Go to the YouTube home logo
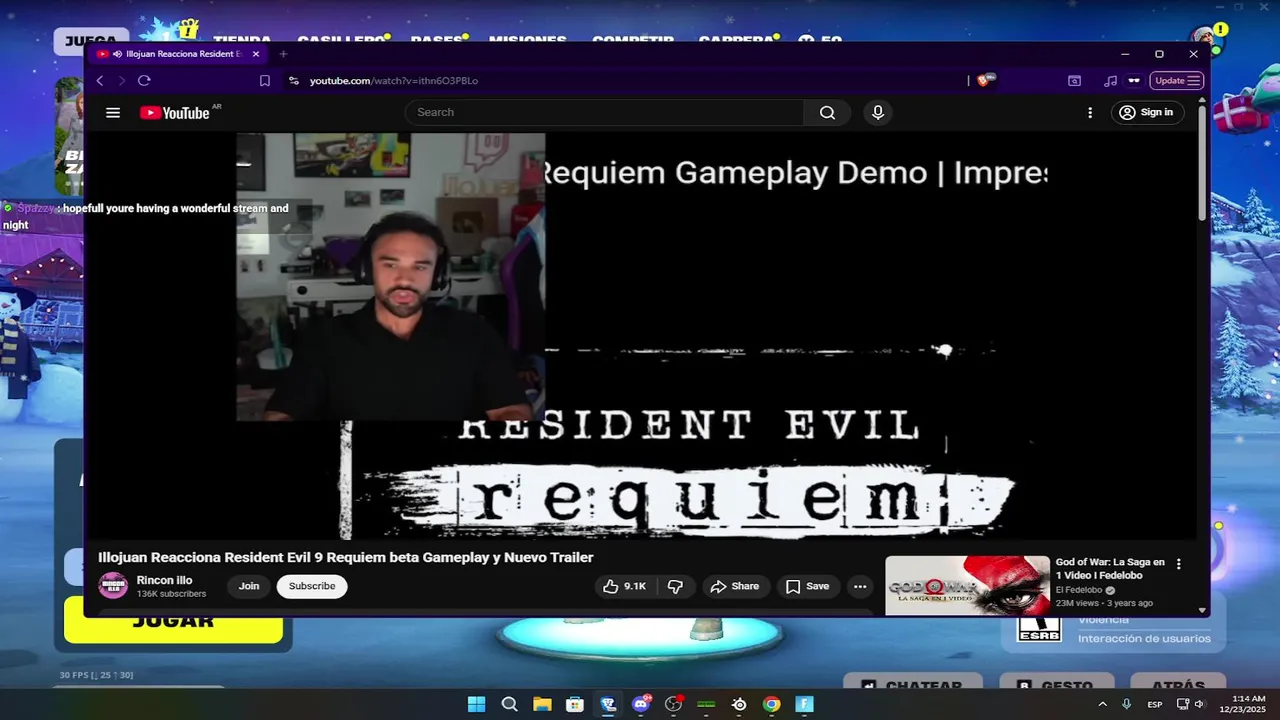 176,113
